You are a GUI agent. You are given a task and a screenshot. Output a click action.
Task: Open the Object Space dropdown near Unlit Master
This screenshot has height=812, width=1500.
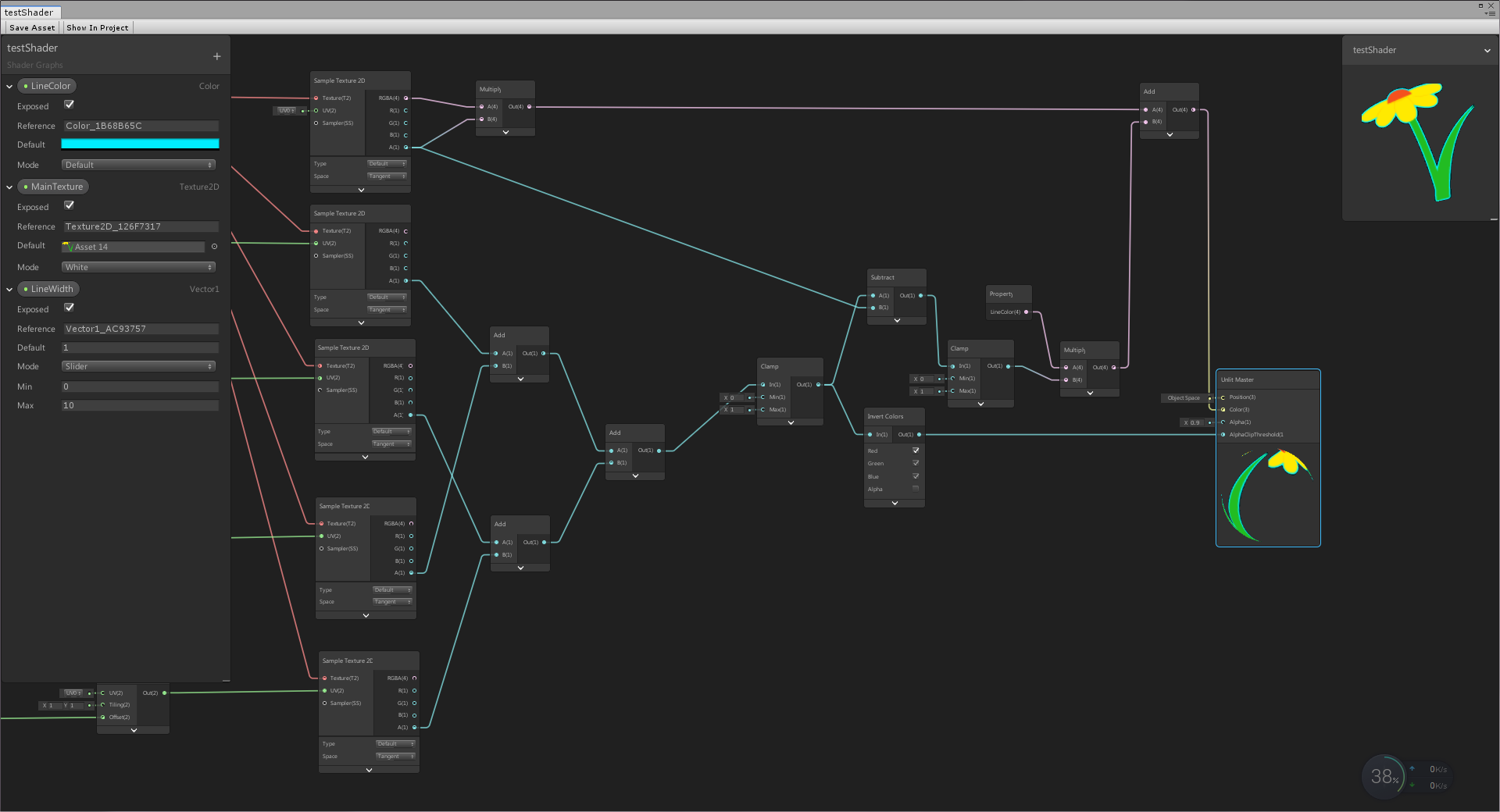coord(1184,398)
